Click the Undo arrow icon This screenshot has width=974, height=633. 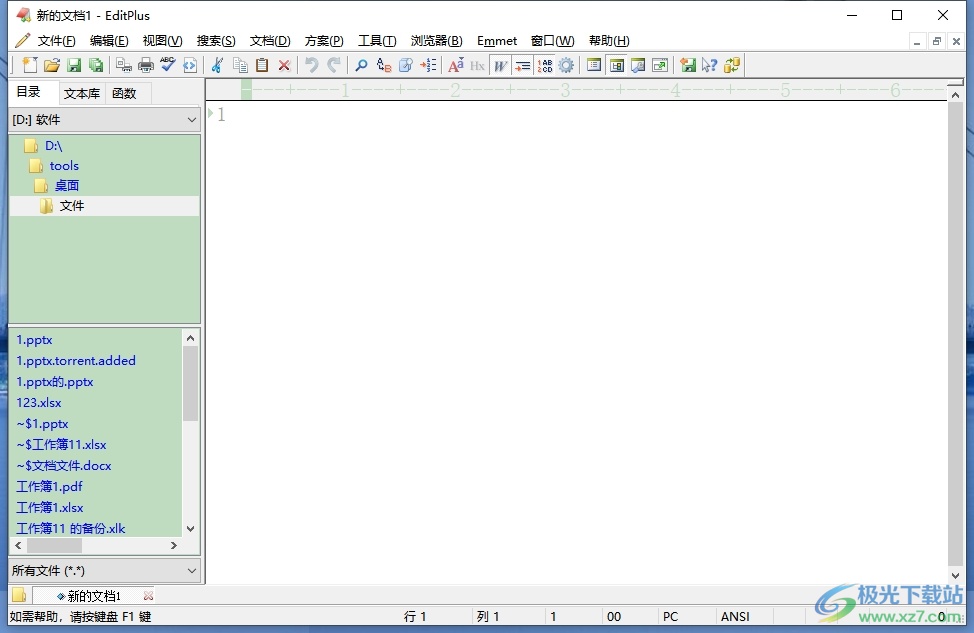pos(311,66)
